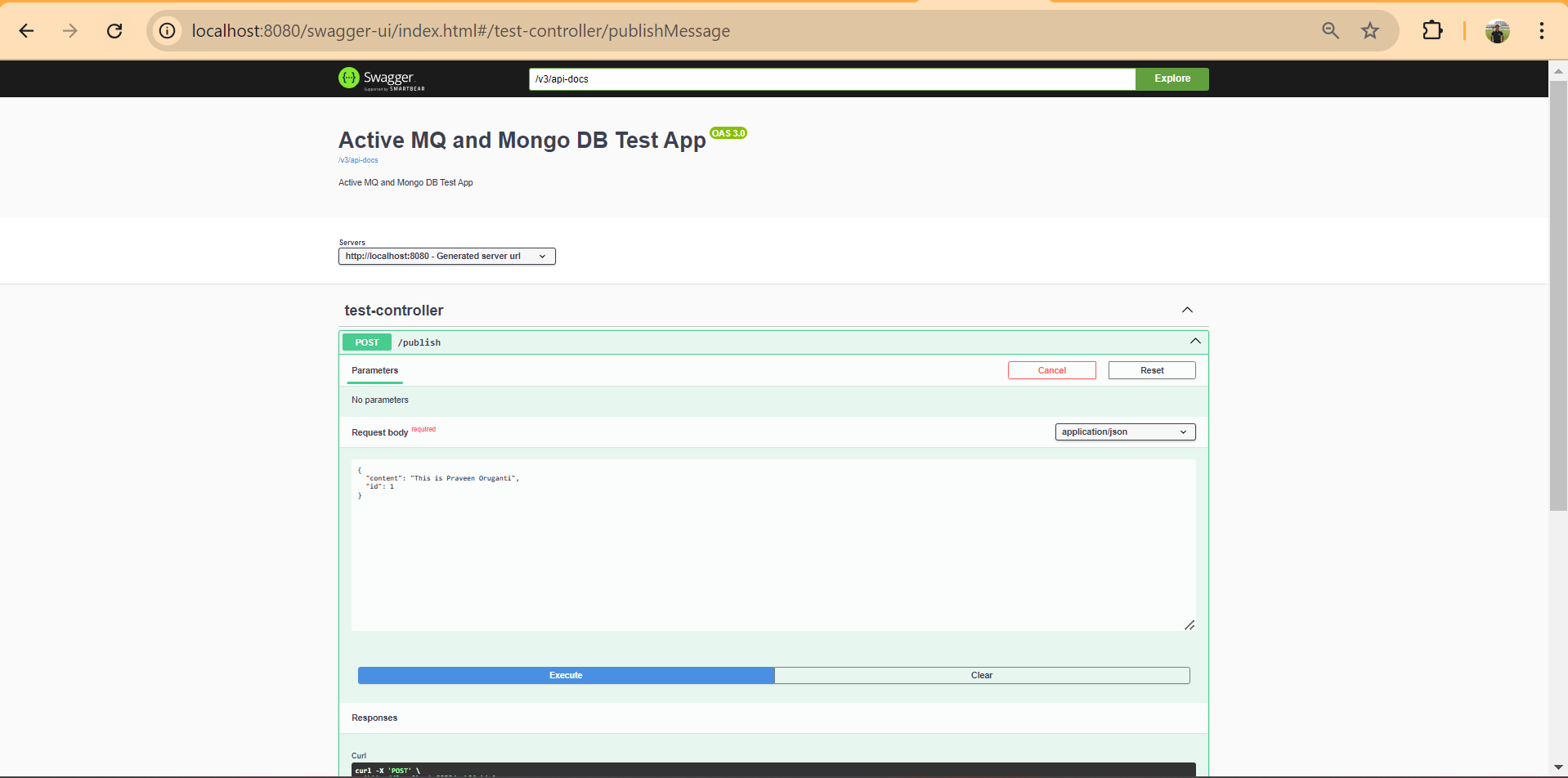This screenshot has width=1568, height=778.
Task: Open the browser extensions menu
Action: [x=1432, y=31]
